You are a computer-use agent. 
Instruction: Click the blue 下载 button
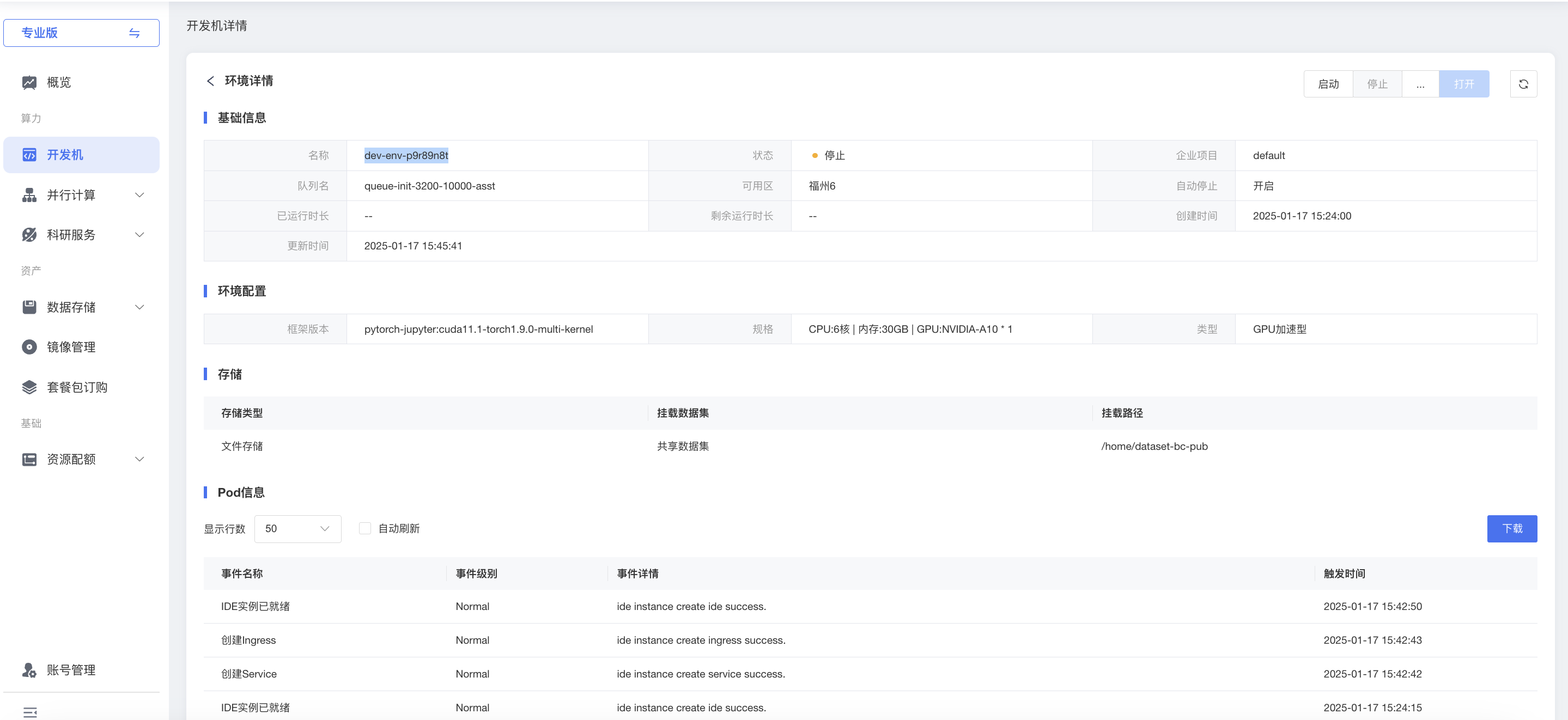(x=1512, y=528)
